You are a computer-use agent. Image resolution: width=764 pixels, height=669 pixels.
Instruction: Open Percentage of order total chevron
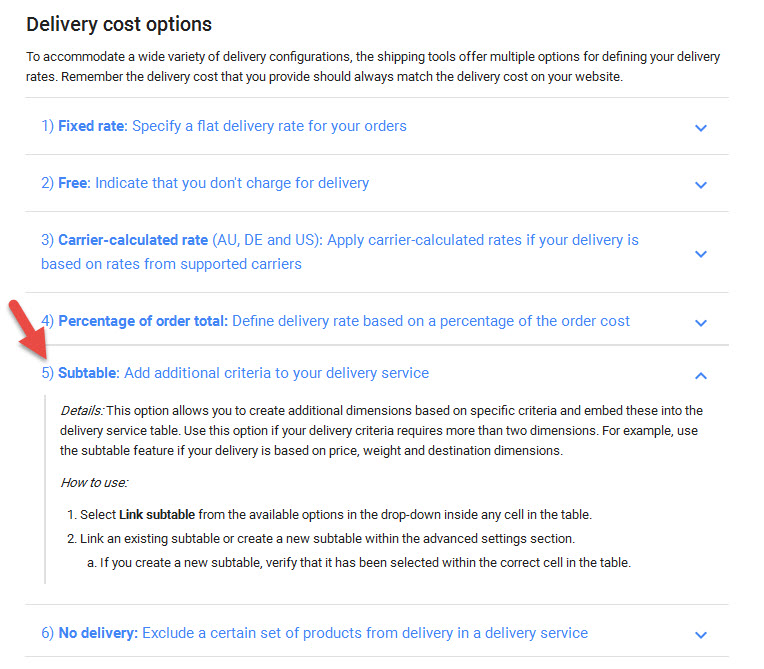(x=701, y=322)
